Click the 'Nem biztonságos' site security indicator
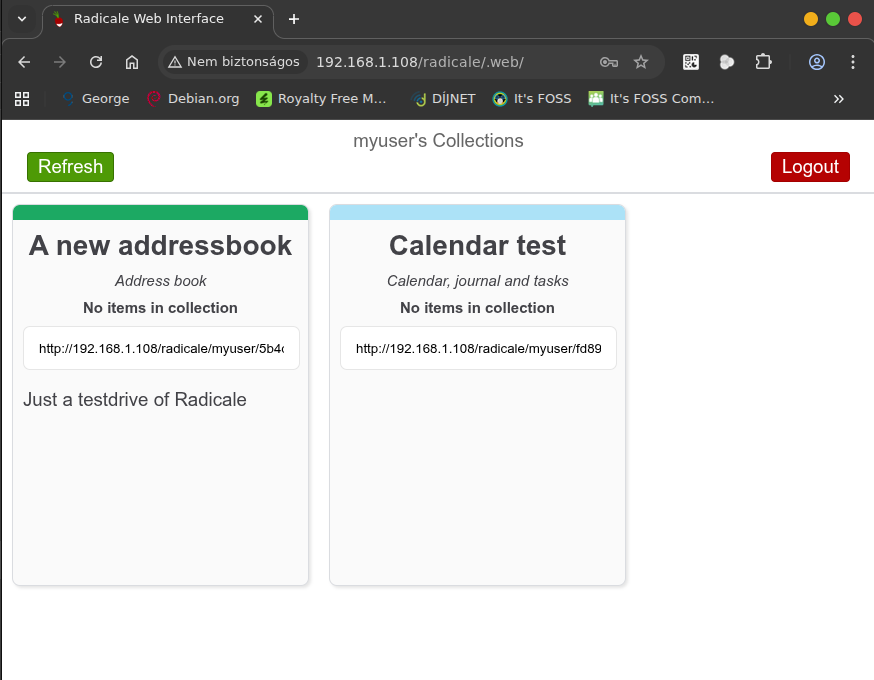 [234, 62]
